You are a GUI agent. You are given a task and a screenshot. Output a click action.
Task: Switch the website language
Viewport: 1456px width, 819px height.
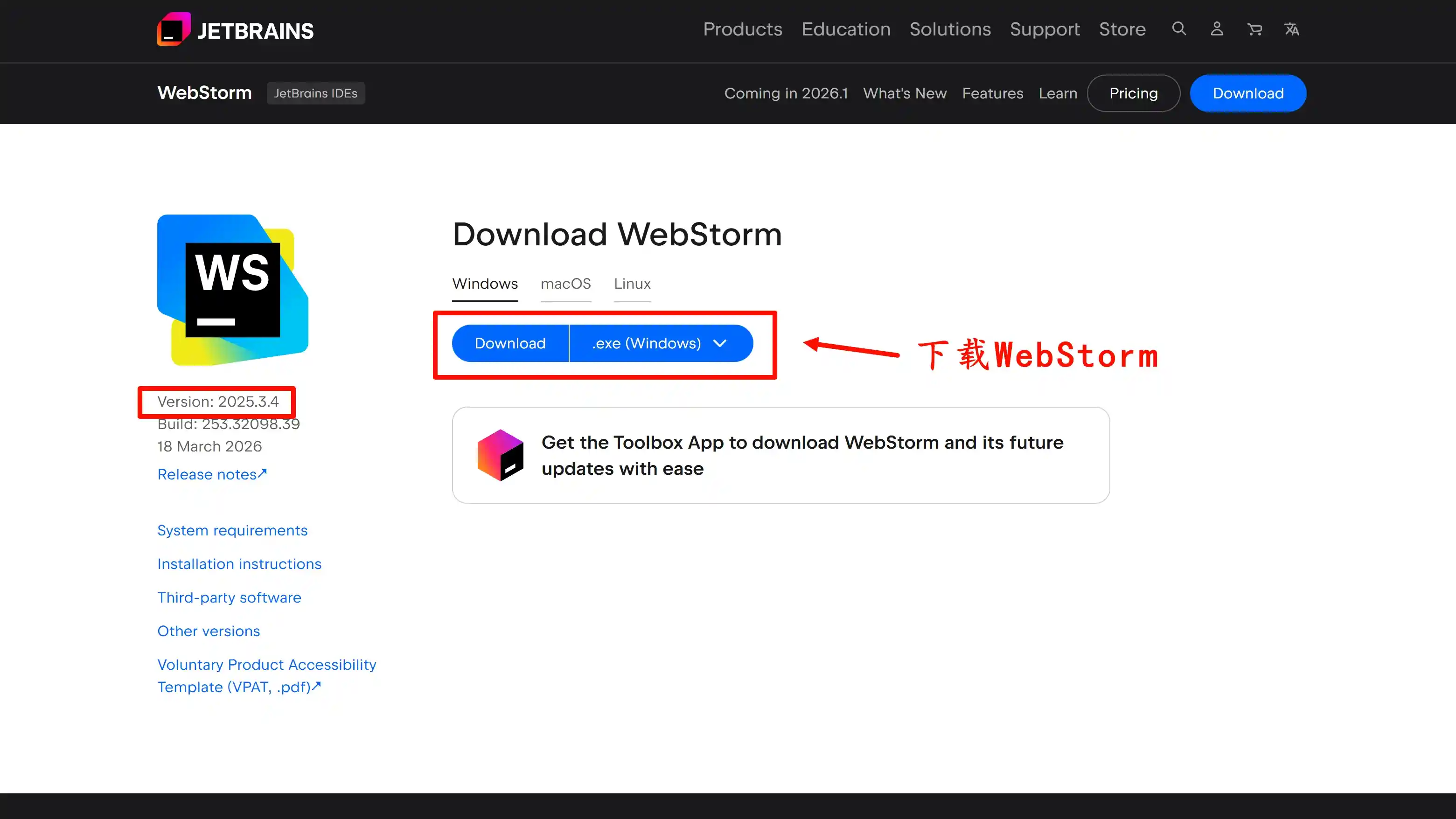(1292, 29)
